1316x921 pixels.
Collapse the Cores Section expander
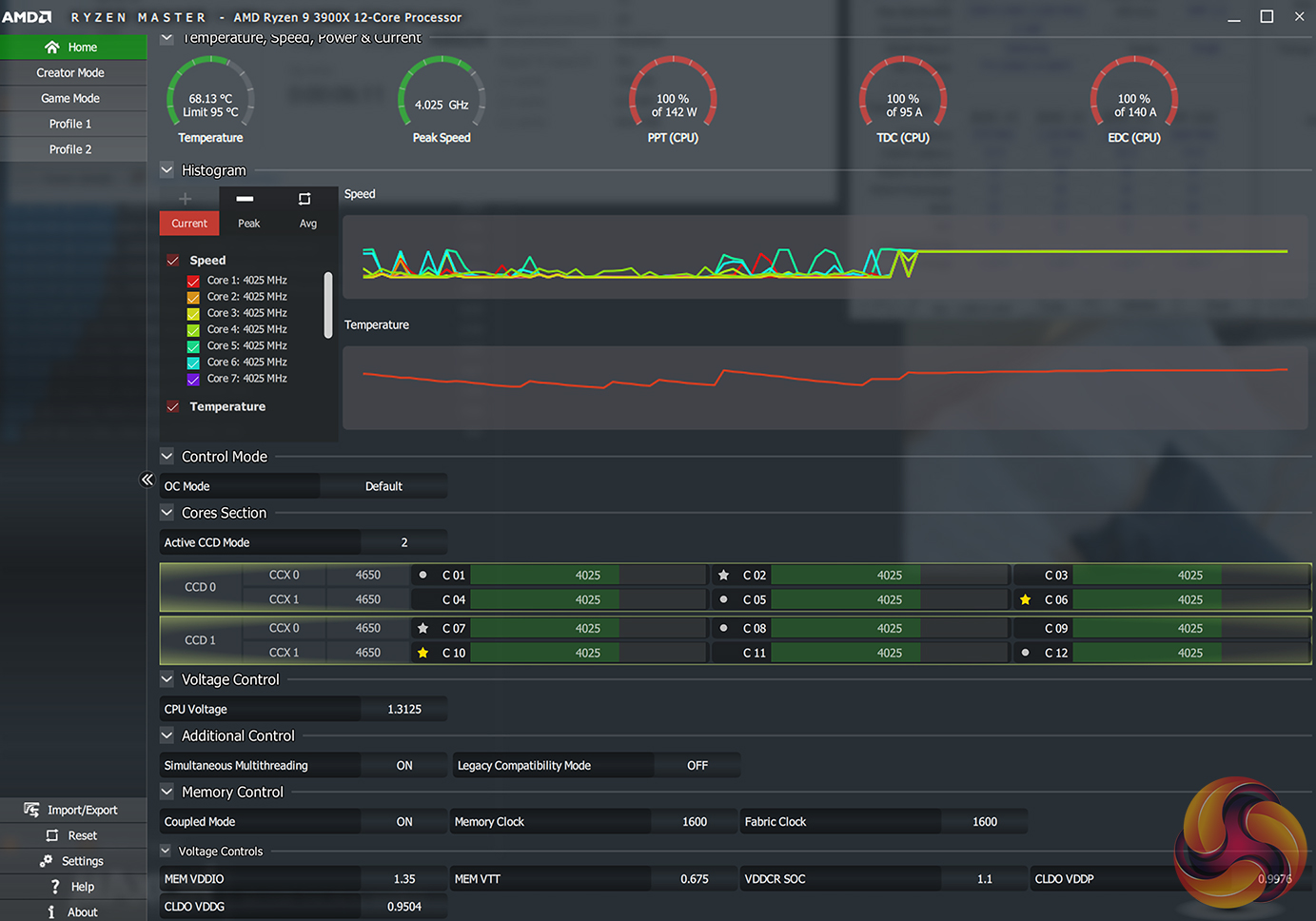(167, 513)
